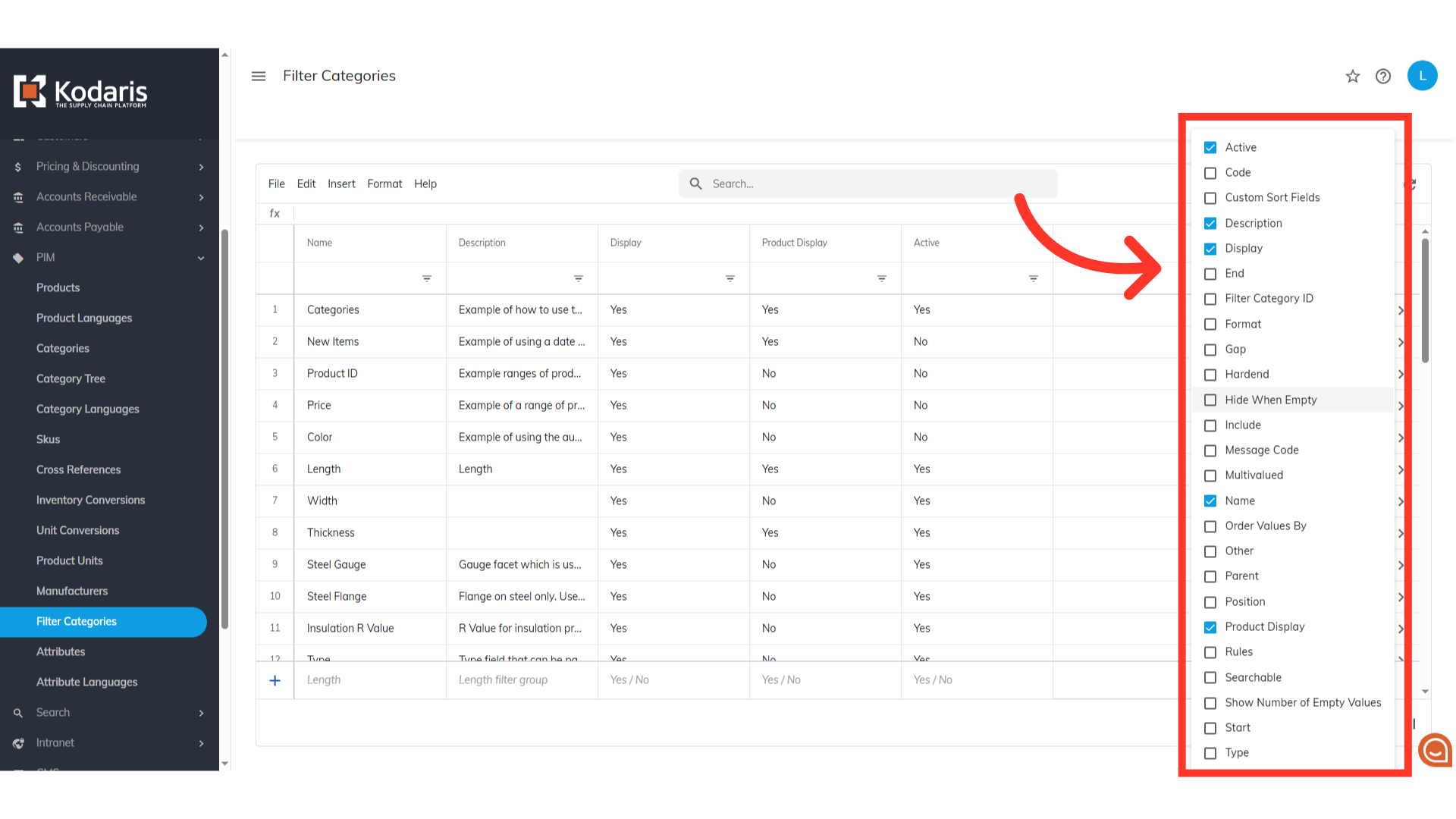Screen dimensions: 1456x819
Task: Click the hamburger menu icon
Action: [259, 76]
